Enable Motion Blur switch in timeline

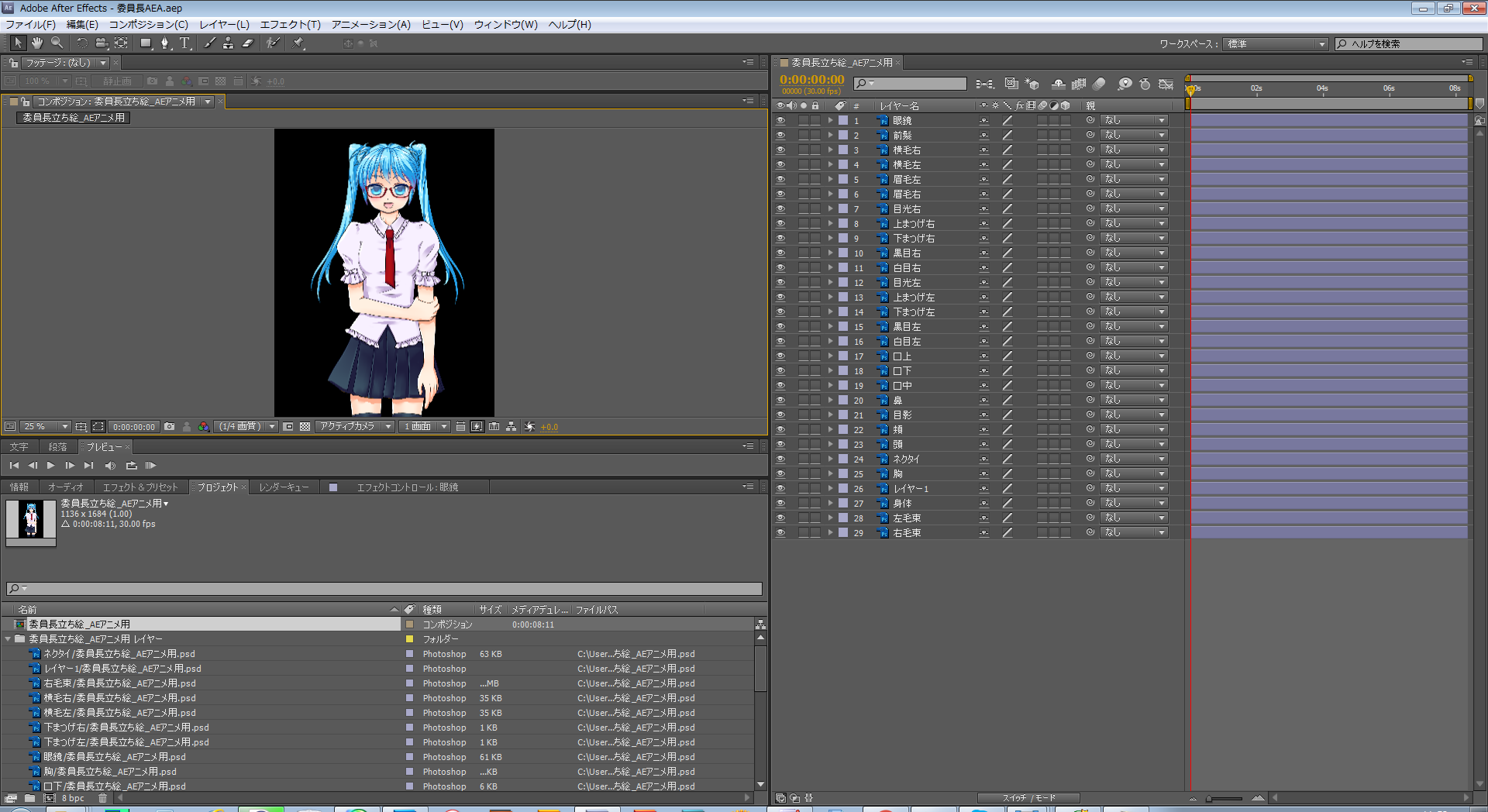coord(1099,84)
